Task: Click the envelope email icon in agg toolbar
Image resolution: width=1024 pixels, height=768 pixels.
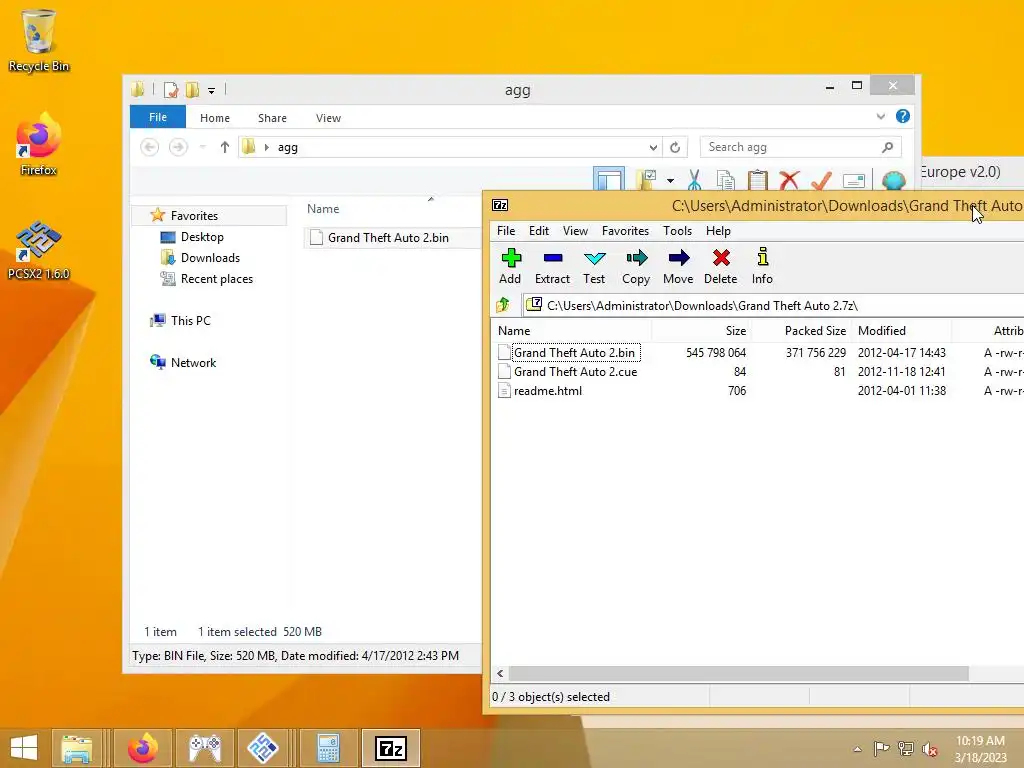Action: coord(854,180)
